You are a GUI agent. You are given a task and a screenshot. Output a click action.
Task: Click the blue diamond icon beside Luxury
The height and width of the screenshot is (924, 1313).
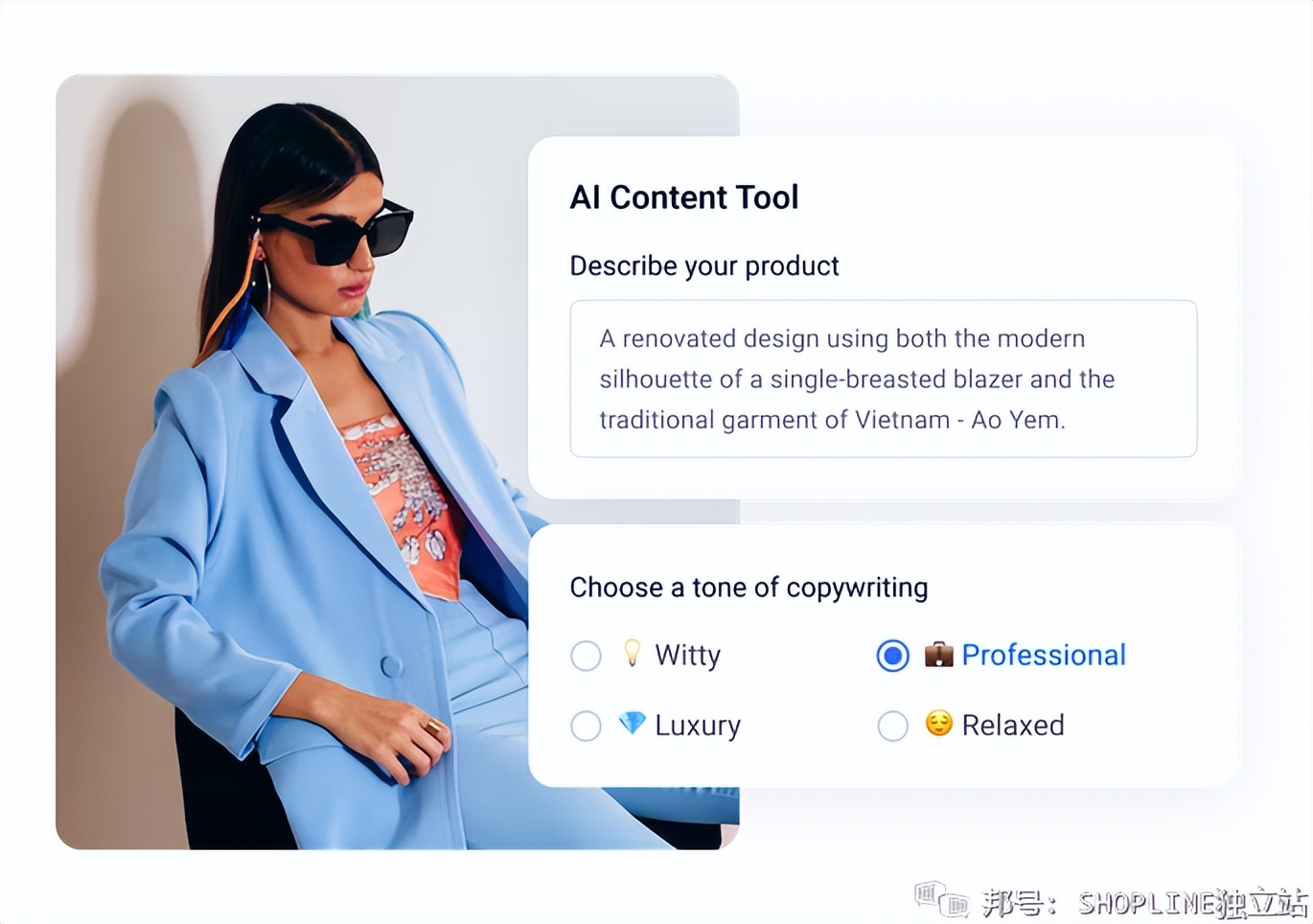click(x=632, y=723)
